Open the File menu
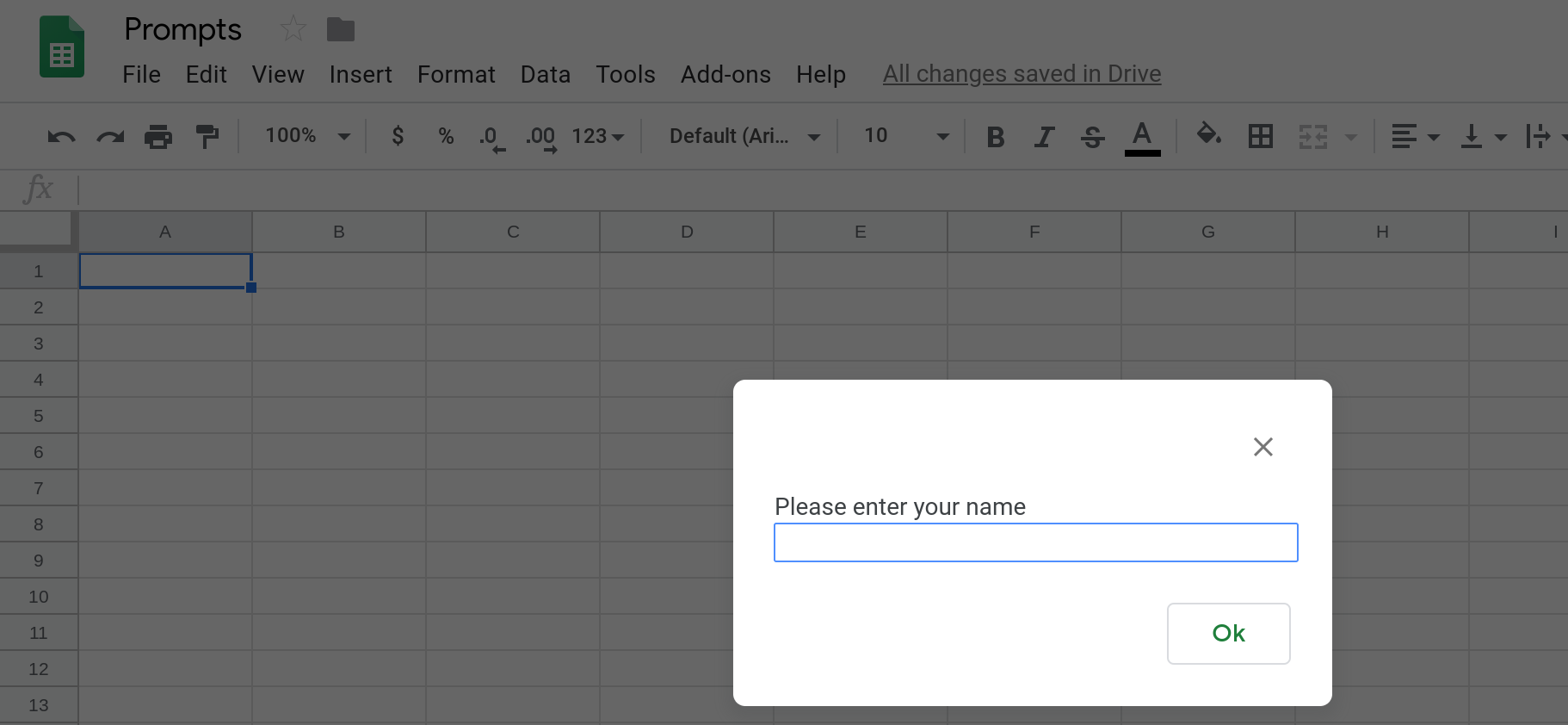Screen dimensions: 1568x725 click(141, 75)
